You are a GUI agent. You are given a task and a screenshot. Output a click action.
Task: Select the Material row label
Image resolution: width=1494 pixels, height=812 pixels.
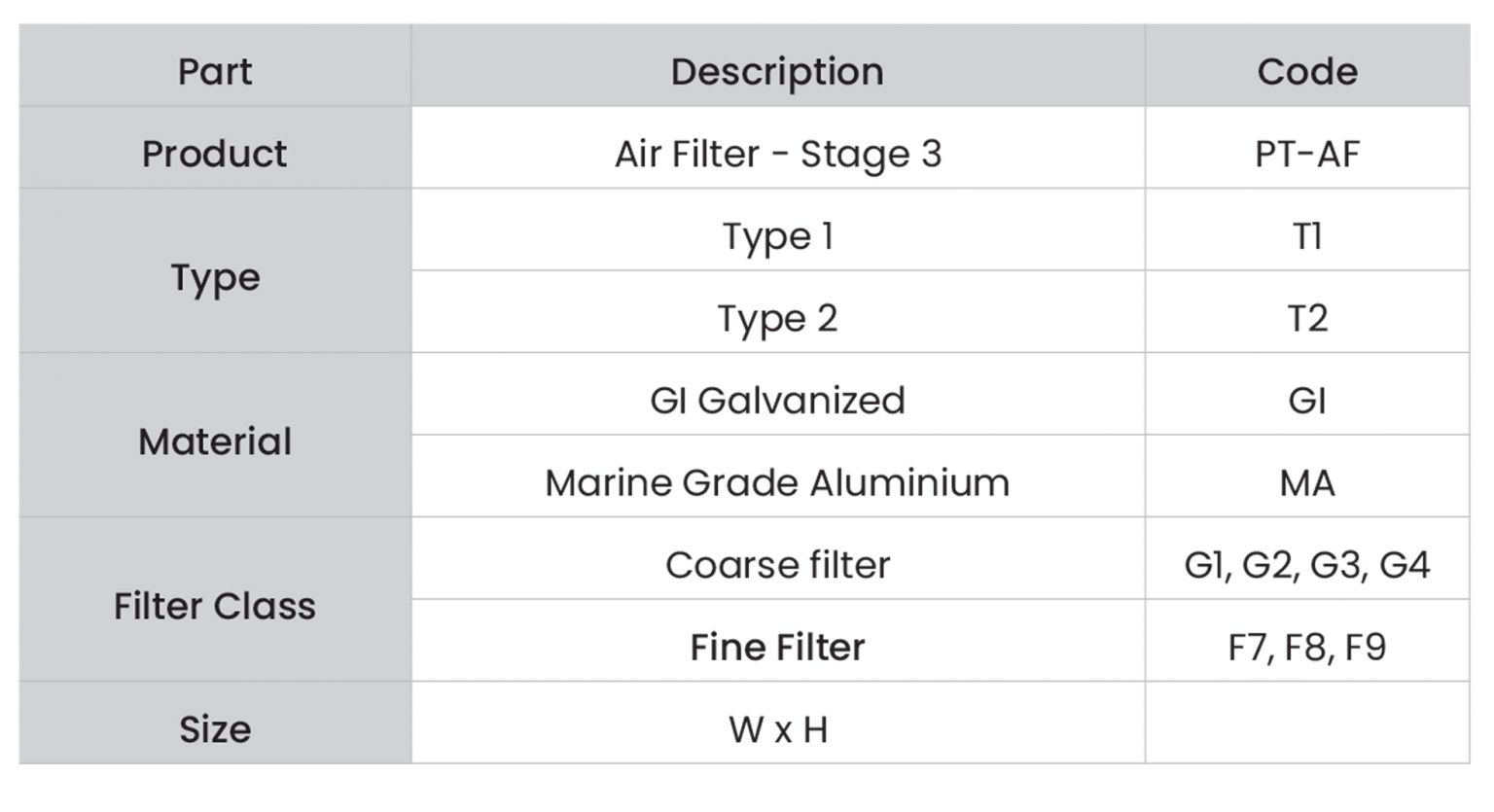(215, 436)
